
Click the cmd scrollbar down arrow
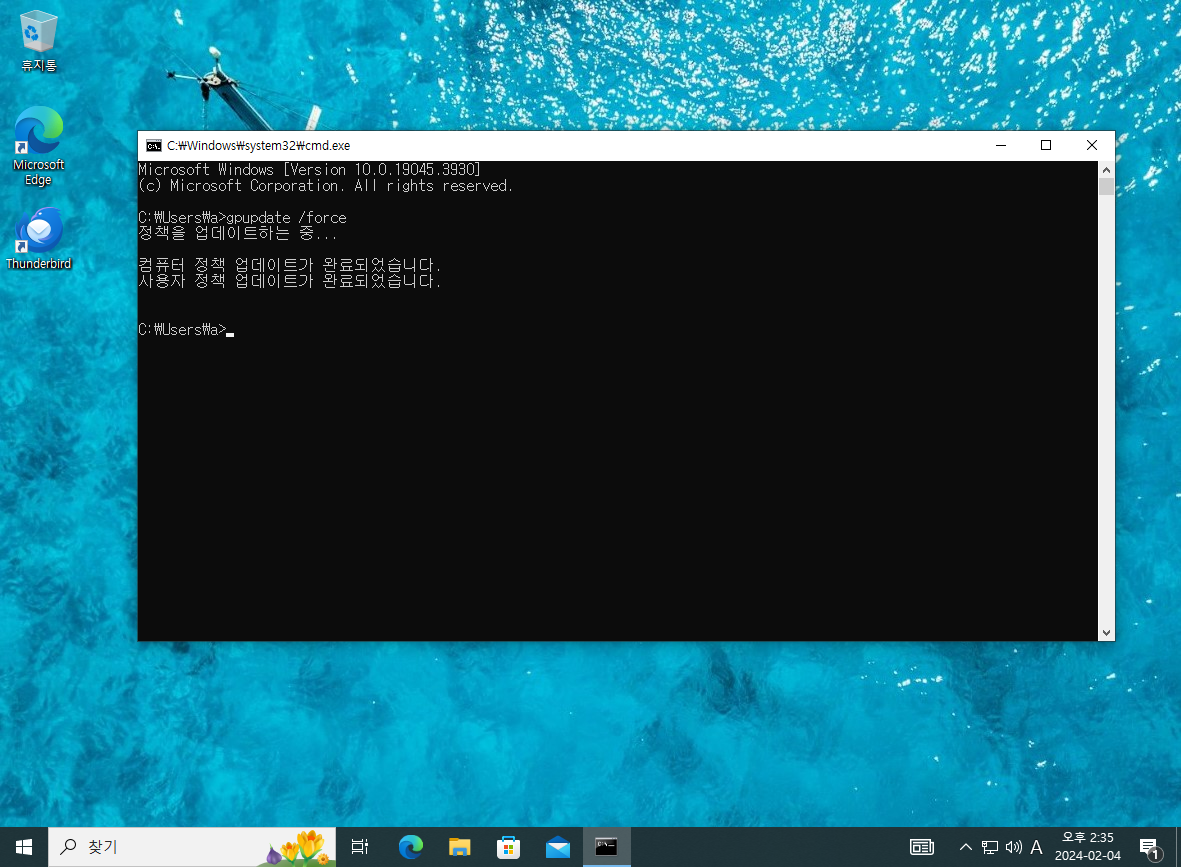click(x=1106, y=633)
